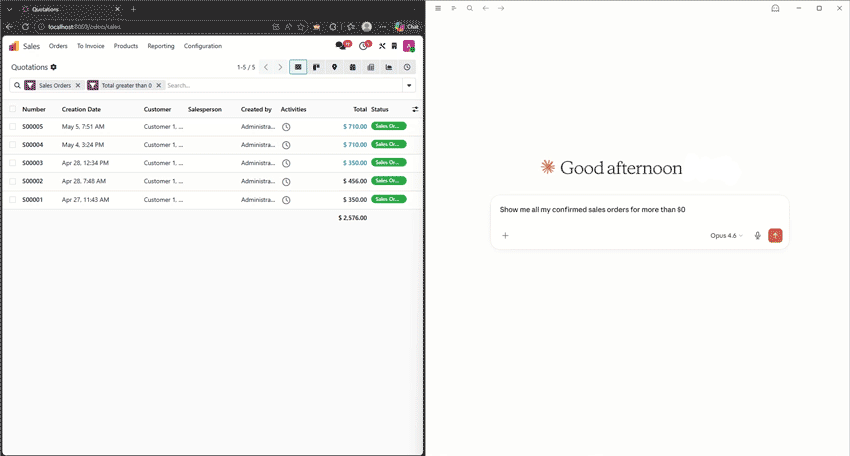Image resolution: width=850 pixels, height=456 pixels.
Task: Open the Orders menu
Action: 58,46
